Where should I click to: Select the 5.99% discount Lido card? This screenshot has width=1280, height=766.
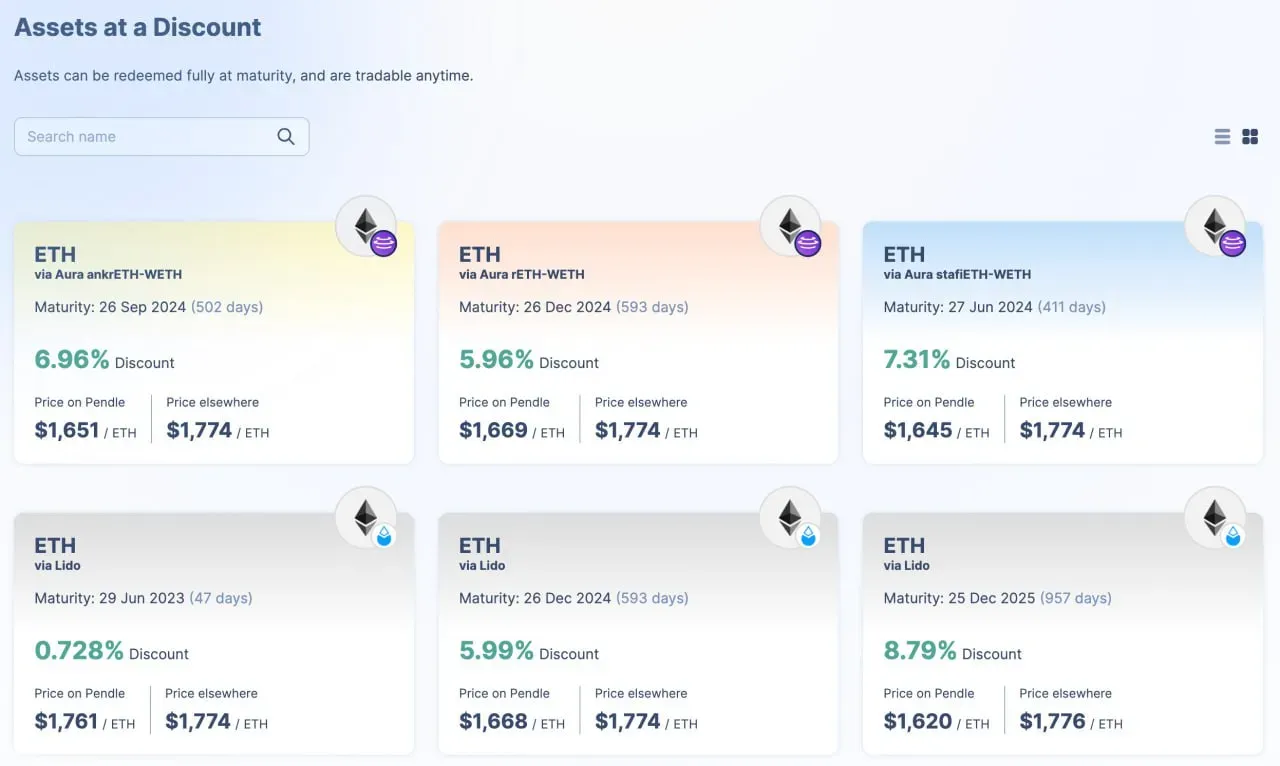[x=638, y=634]
